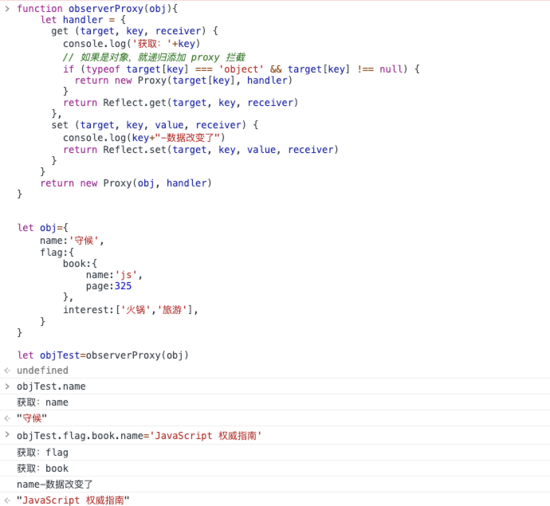The width and height of the screenshot is (550, 506).
Task: Click 'set (target, key, value, receiver) {' line
Action: point(155,125)
